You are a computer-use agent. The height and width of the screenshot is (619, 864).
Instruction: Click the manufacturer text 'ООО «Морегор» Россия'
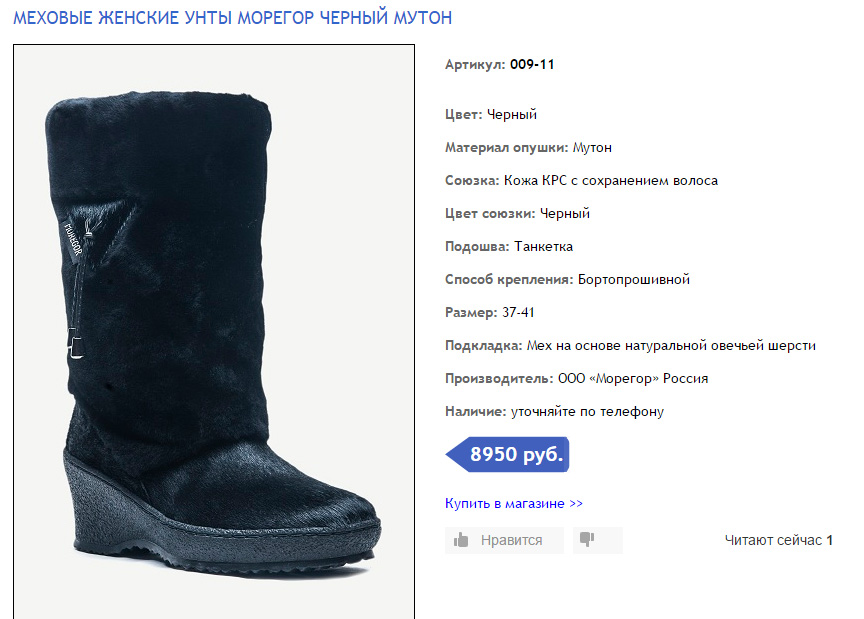[x=633, y=379]
